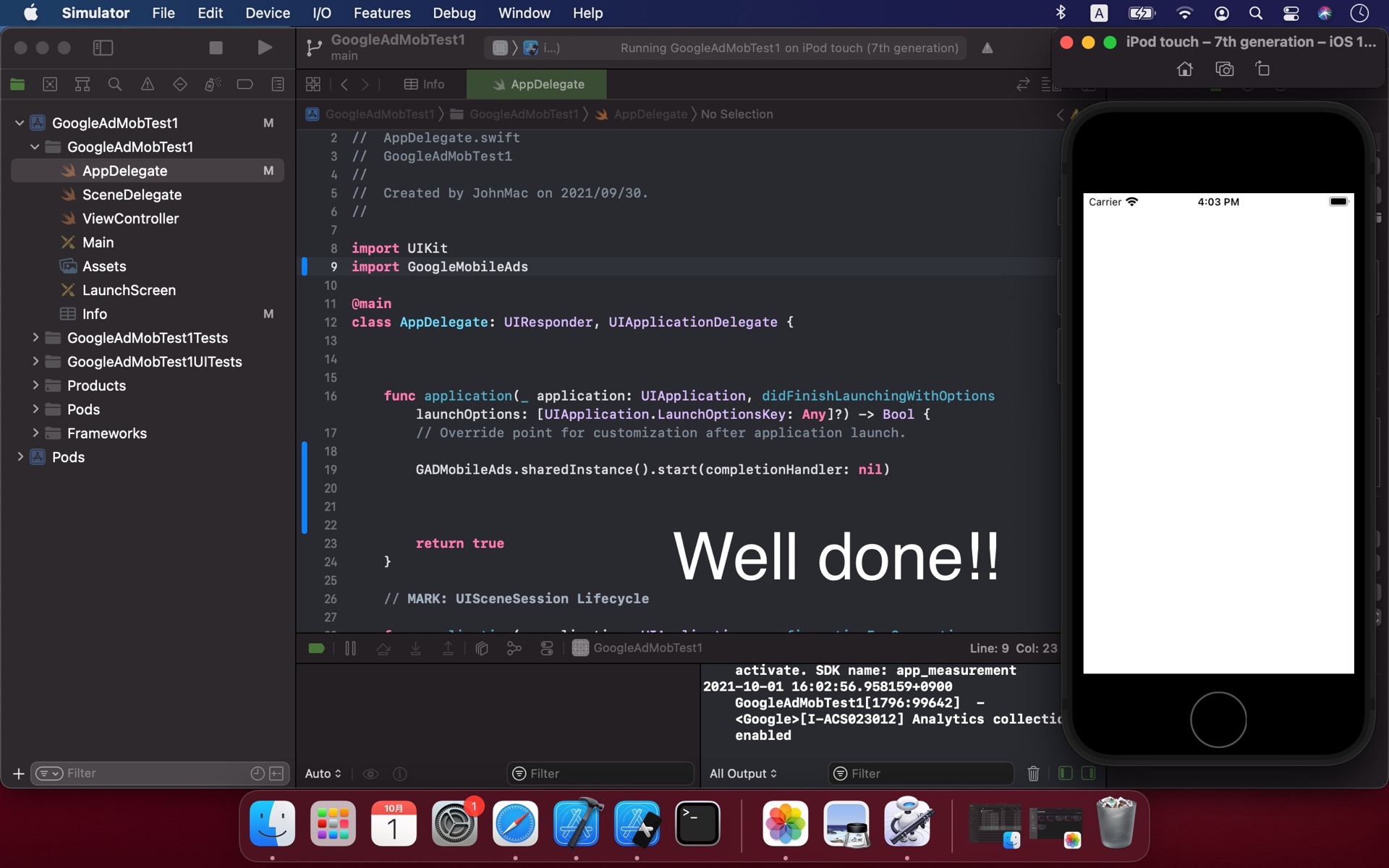
Task: Click the Run play button in Xcode
Action: click(x=265, y=48)
